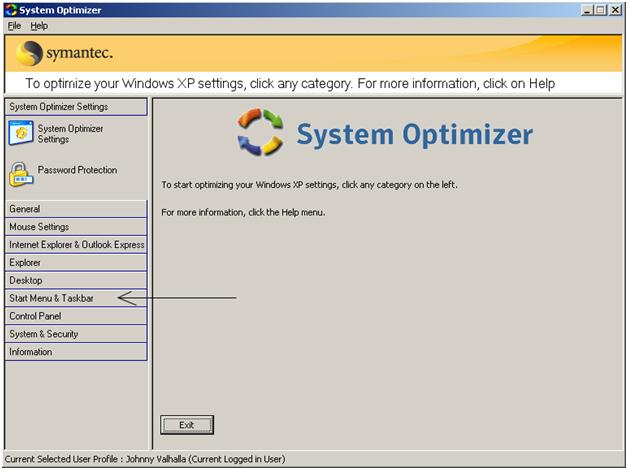This screenshot has width=628, height=470.
Task: Click the Symantec logo in the banner
Action: (64, 53)
